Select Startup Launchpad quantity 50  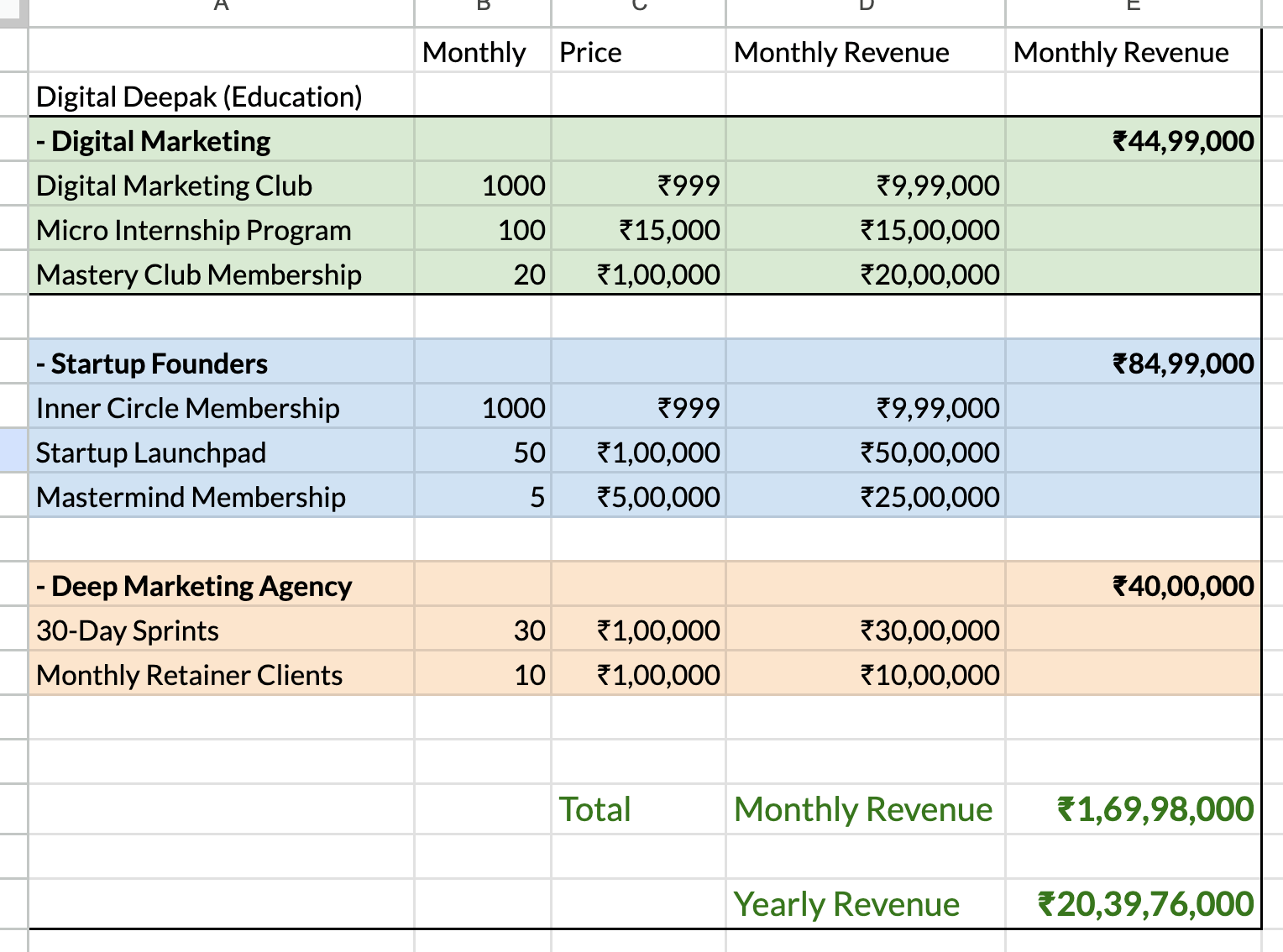(483, 452)
